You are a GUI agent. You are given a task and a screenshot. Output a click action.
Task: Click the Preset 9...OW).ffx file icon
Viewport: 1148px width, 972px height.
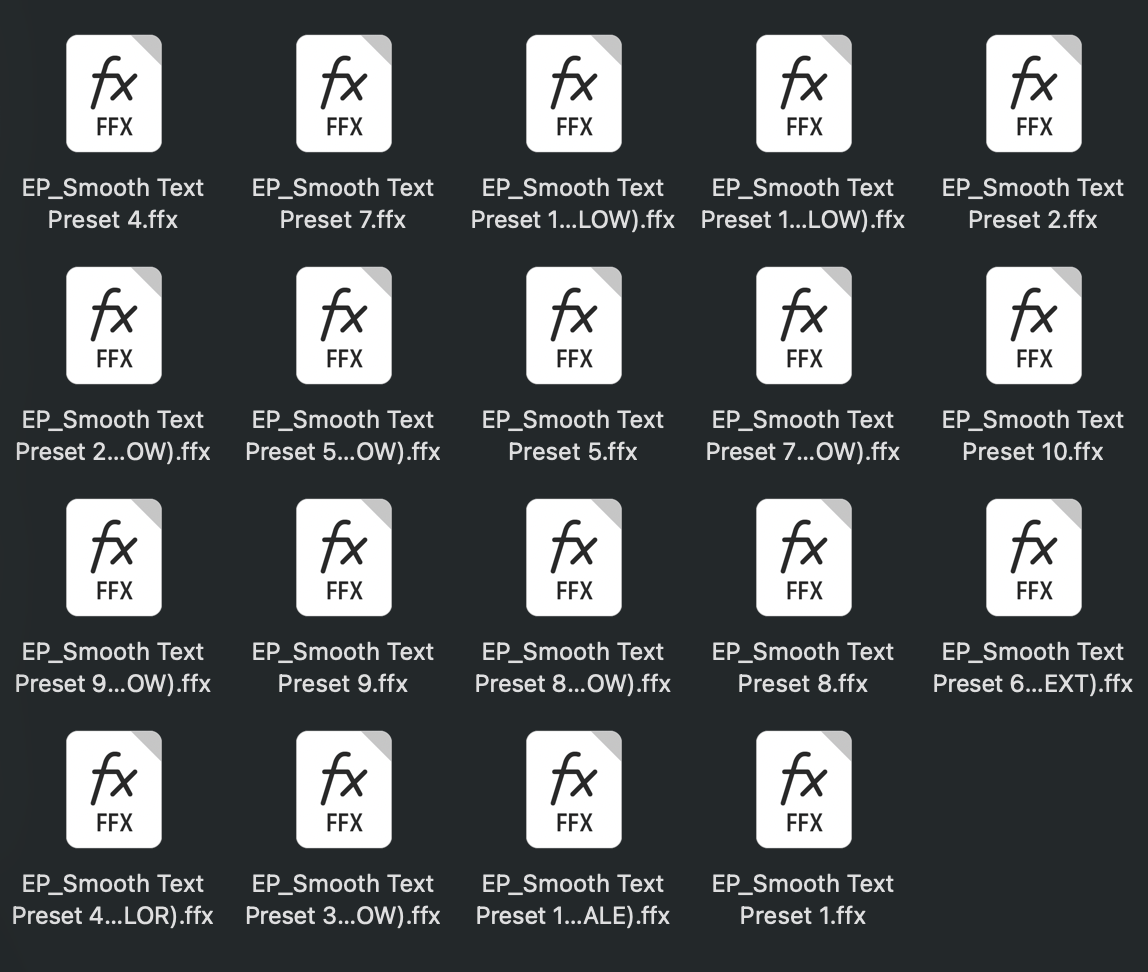tap(114, 558)
